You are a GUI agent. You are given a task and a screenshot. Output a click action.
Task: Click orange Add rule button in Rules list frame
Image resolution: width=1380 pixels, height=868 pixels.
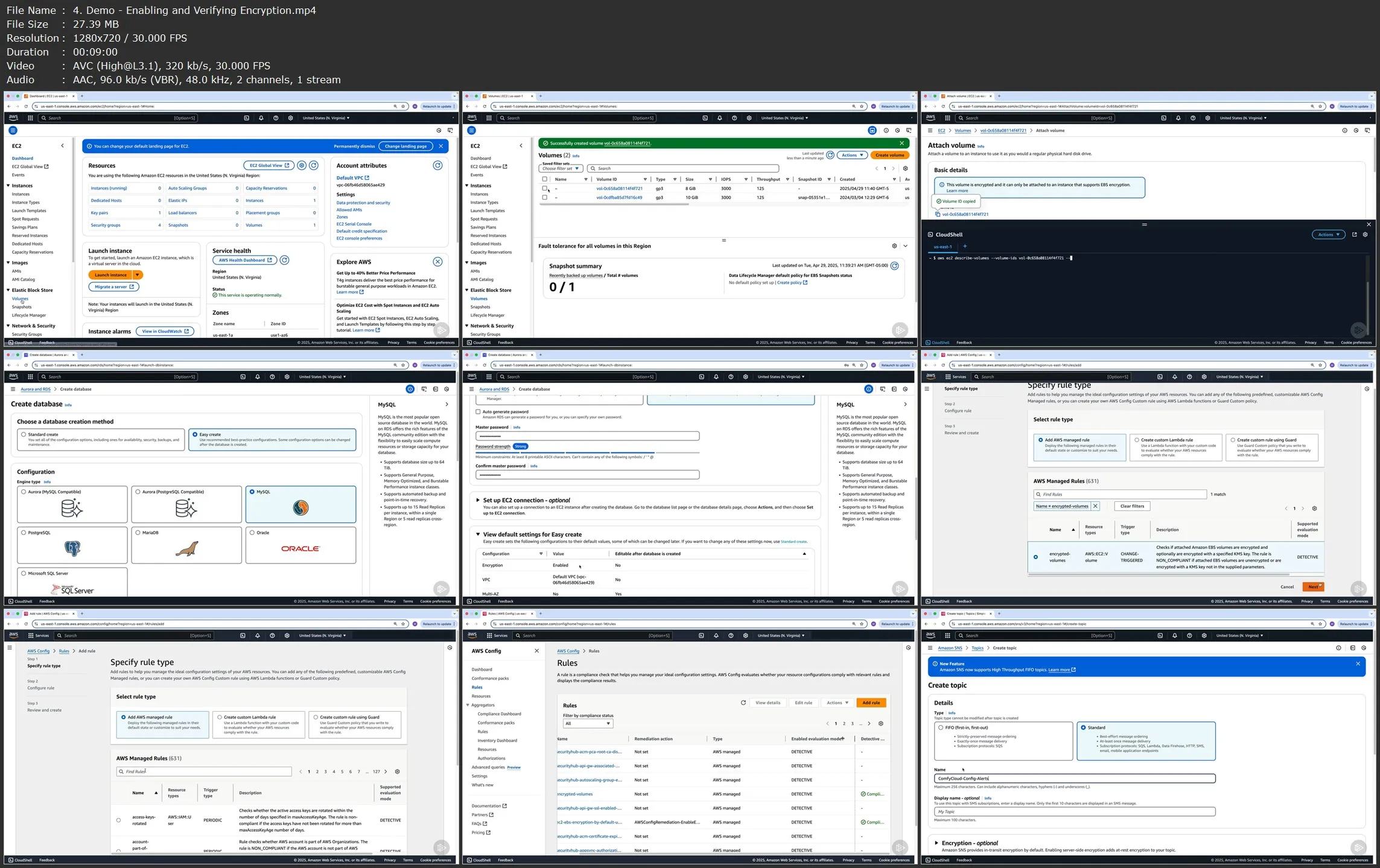[871, 703]
